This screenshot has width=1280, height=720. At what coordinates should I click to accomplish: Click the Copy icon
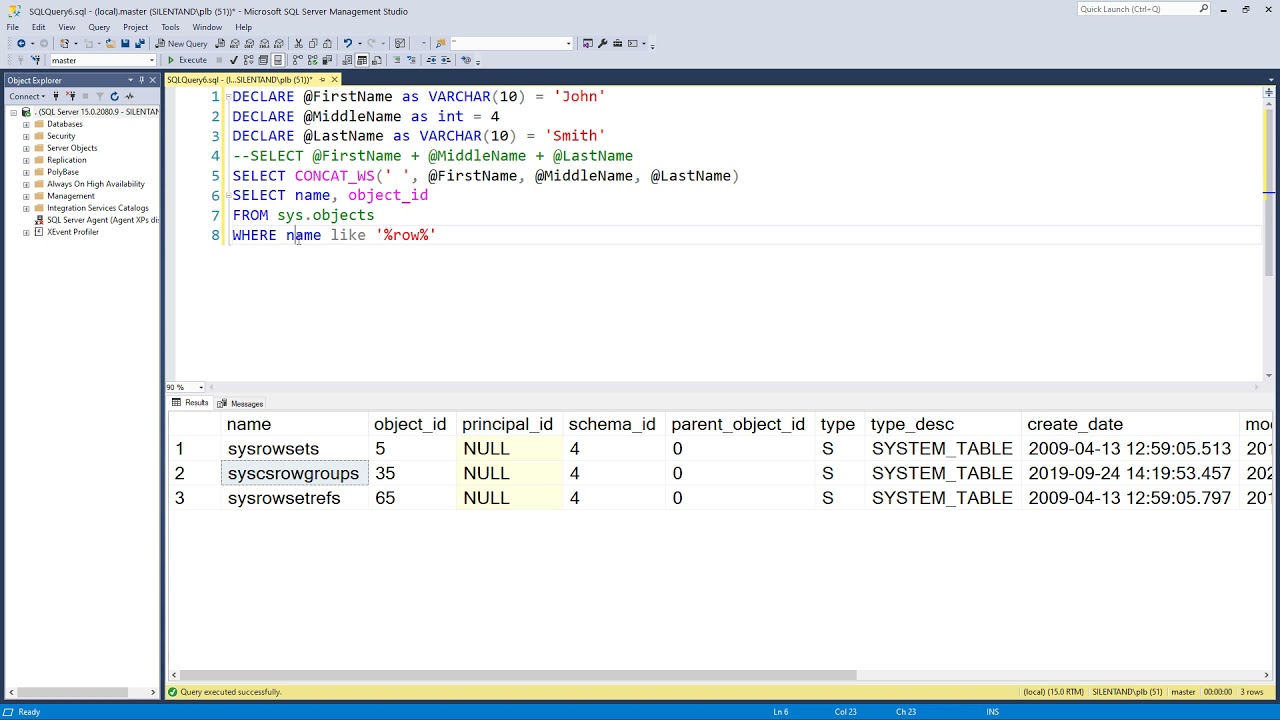313,44
